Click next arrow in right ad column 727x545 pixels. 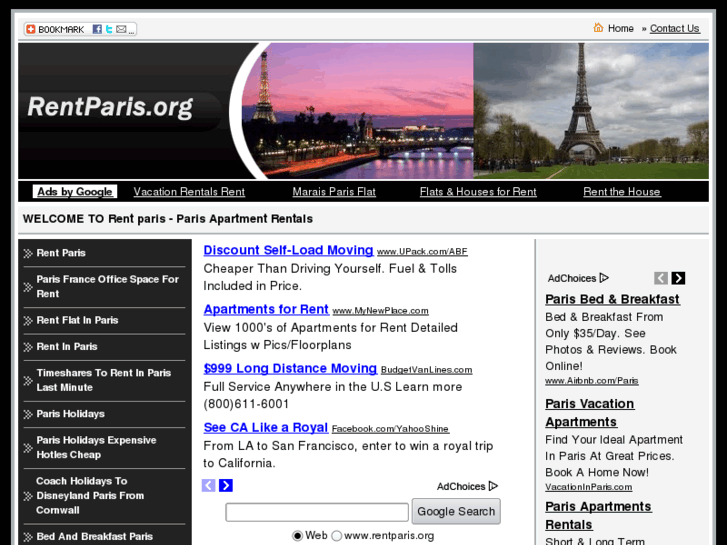(x=678, y=278)
